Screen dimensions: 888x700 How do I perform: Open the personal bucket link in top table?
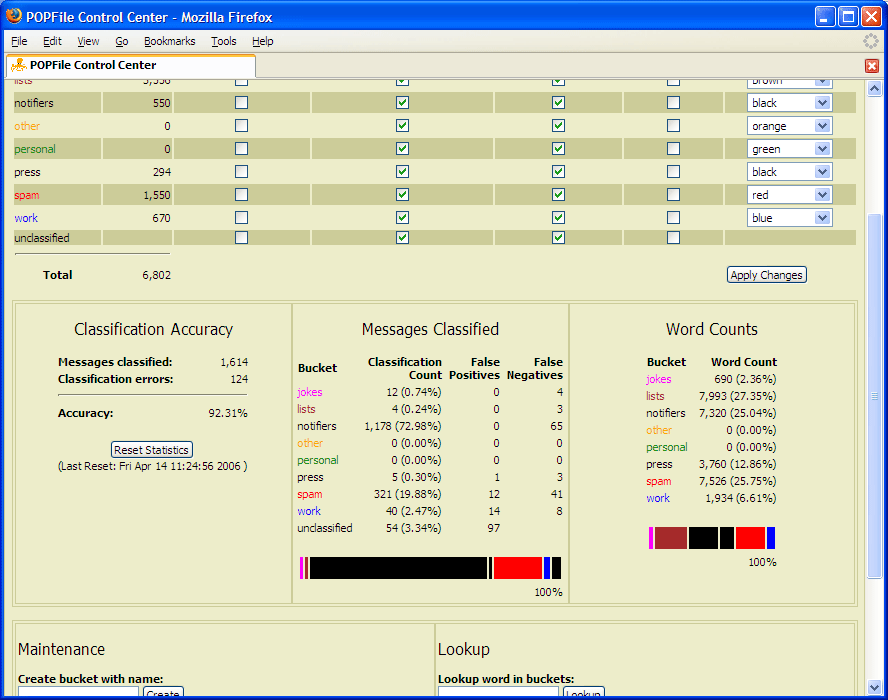[35, 149]
